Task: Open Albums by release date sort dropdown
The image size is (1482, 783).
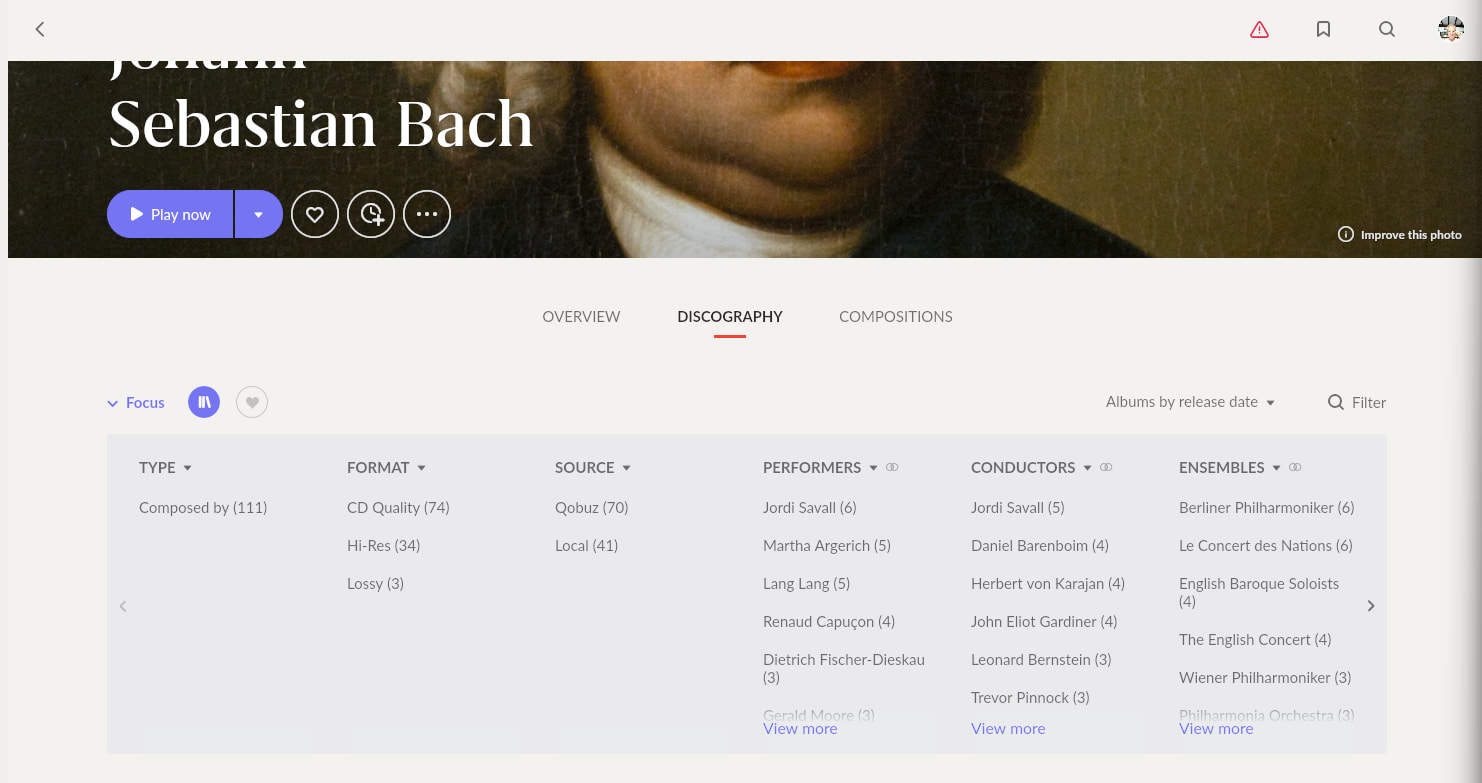Action: 1190,402
